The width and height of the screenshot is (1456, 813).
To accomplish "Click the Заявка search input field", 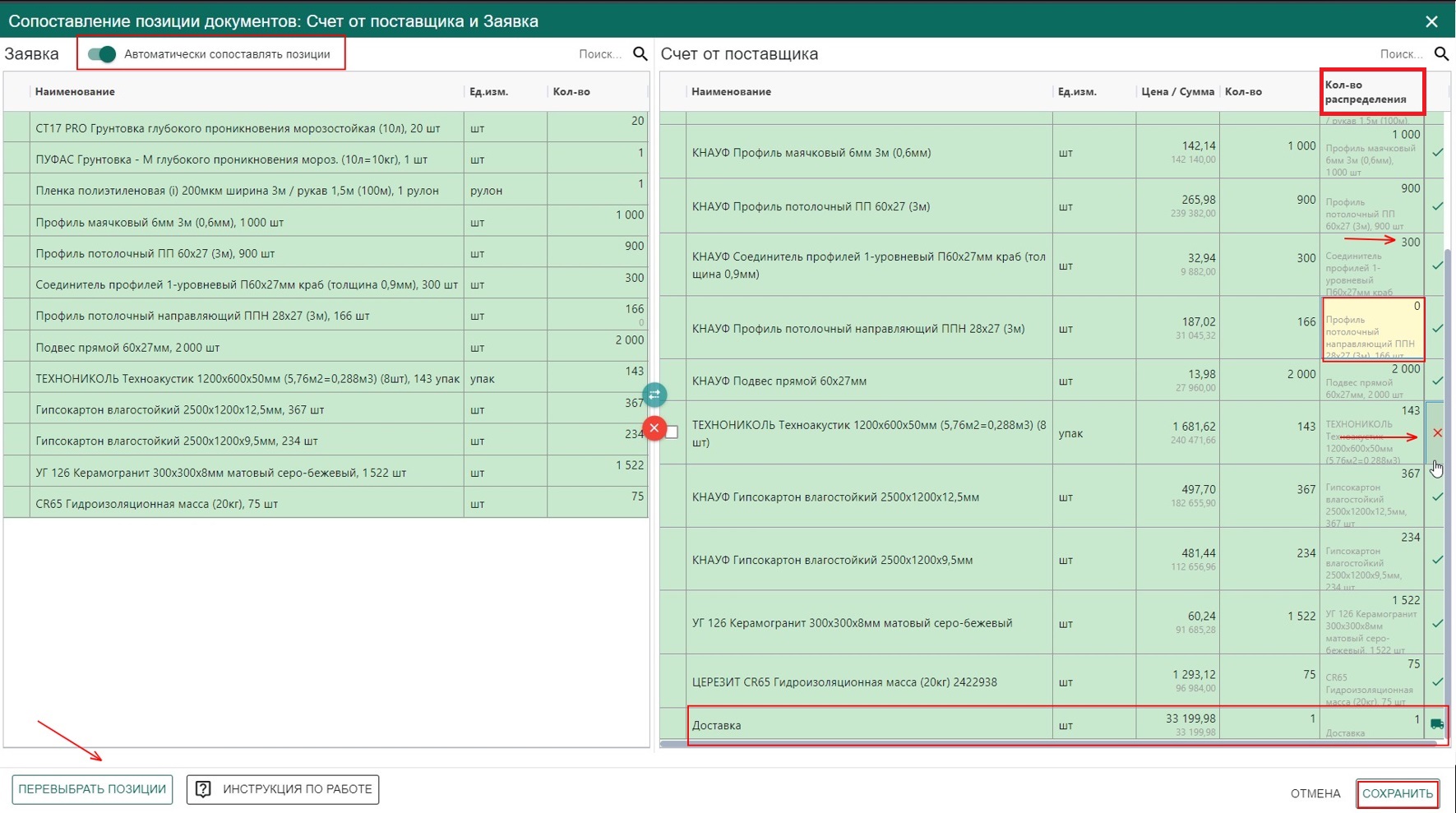I will [600, 54].
